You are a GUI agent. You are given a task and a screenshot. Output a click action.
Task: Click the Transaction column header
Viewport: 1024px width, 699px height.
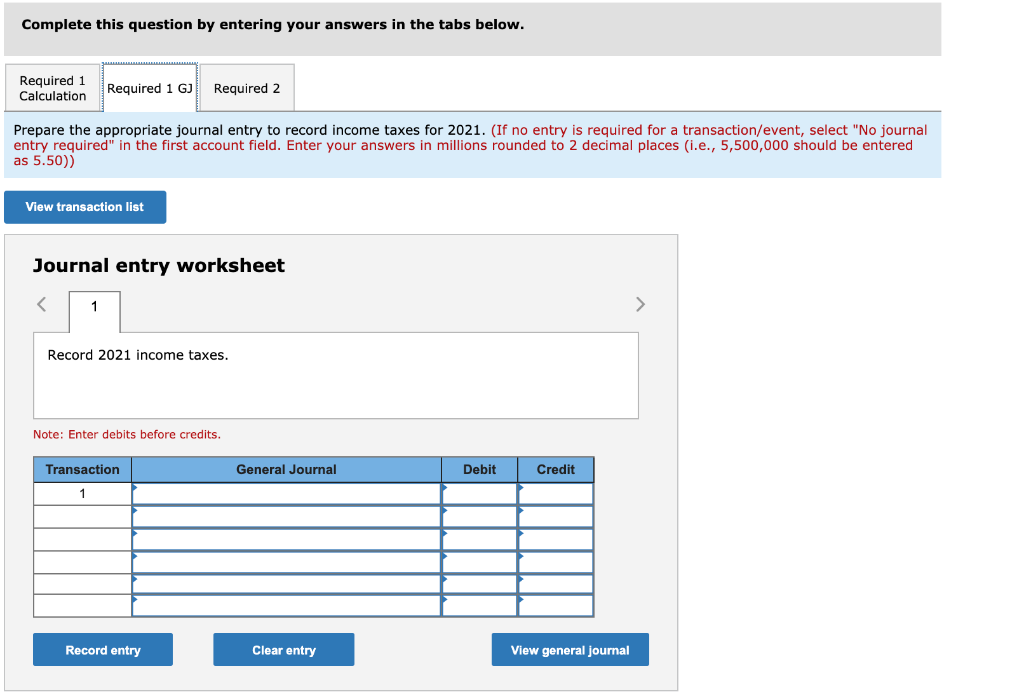point(82,470)
